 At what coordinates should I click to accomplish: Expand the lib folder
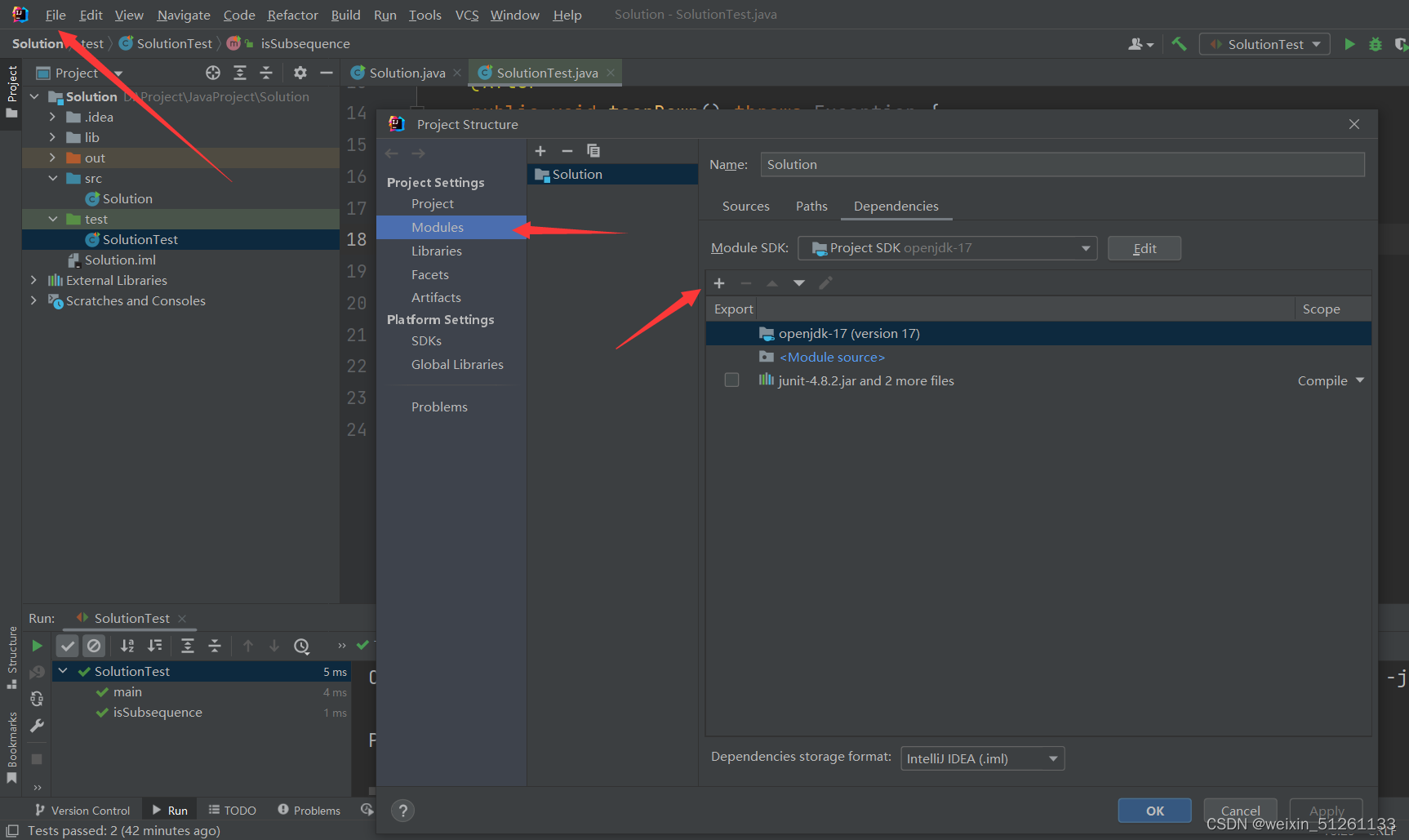pos(52,137)
